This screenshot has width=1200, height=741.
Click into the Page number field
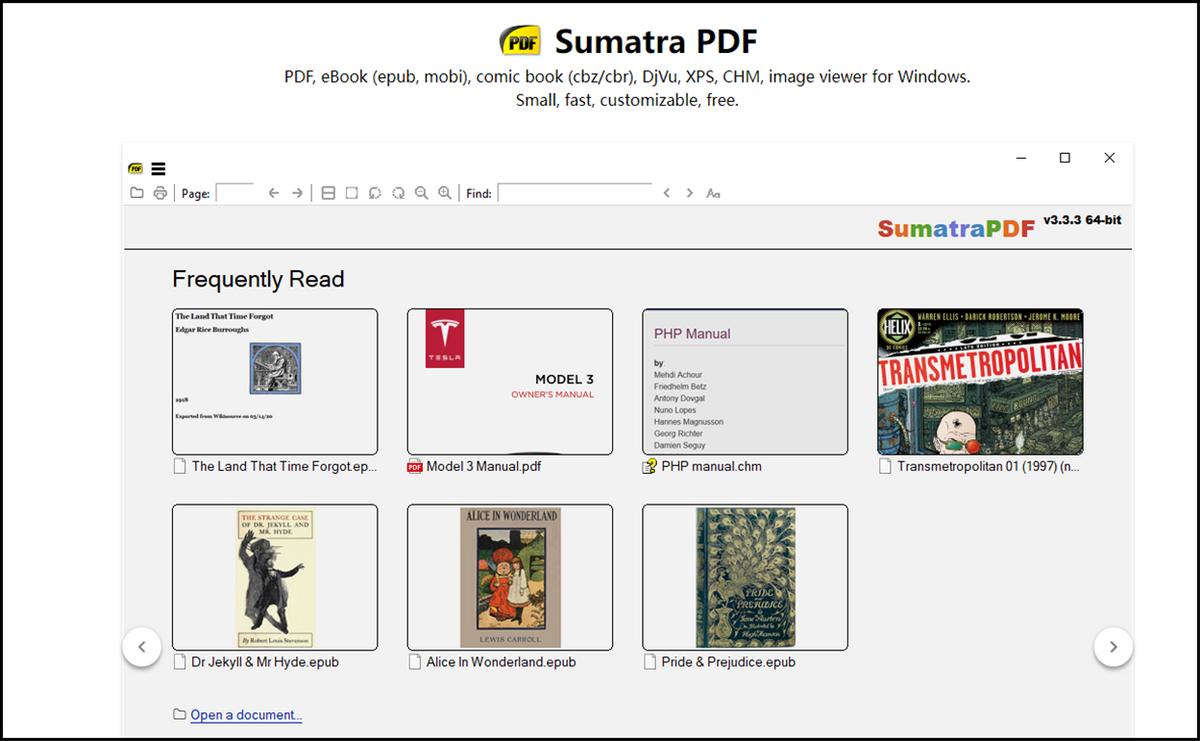(x=235, y=193)
